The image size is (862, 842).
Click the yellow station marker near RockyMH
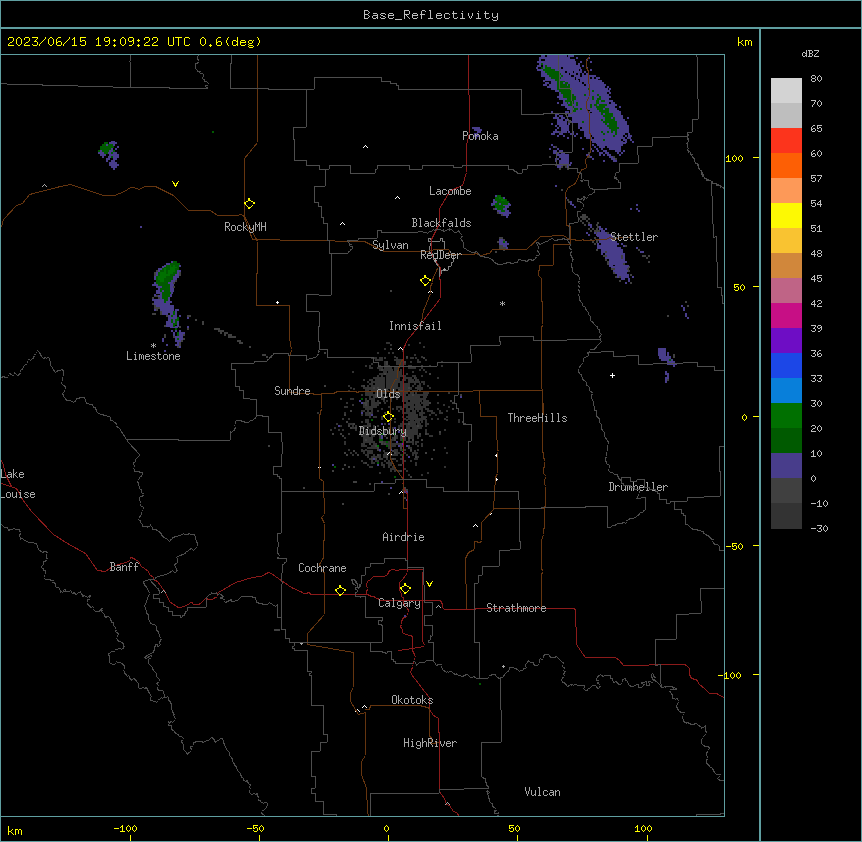[x=250, y=204]
